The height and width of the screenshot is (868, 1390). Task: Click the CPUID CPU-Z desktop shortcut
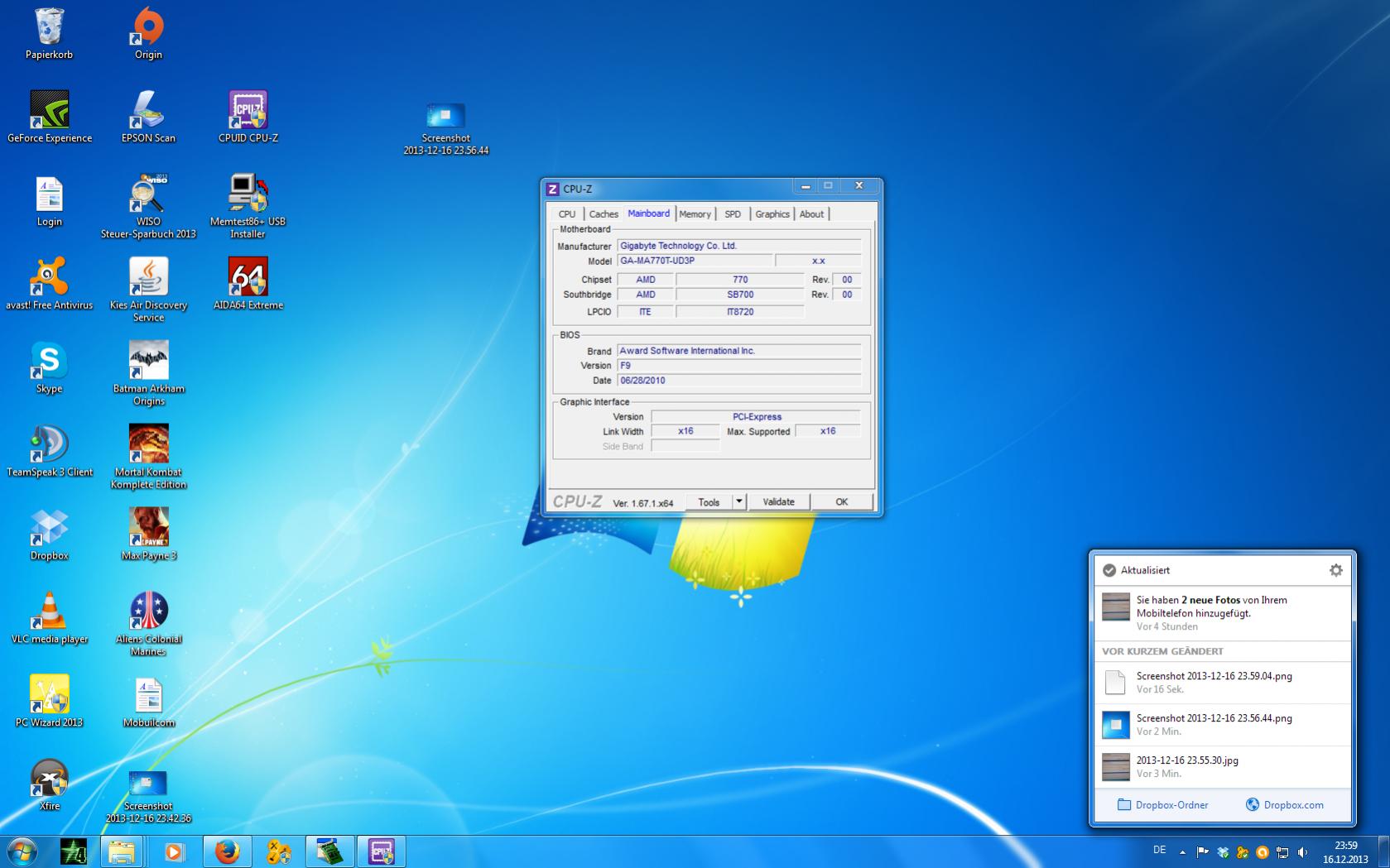point(248,117)
